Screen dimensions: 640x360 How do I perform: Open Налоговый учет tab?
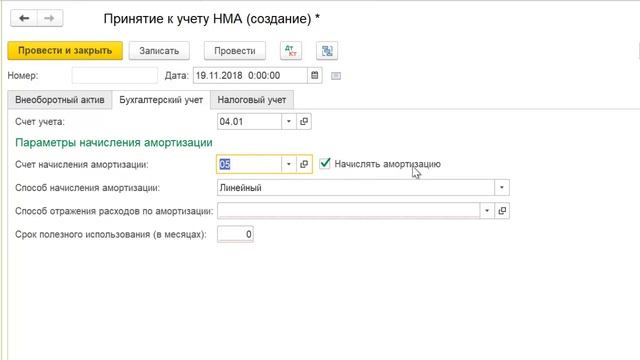(x=251, y=100)
